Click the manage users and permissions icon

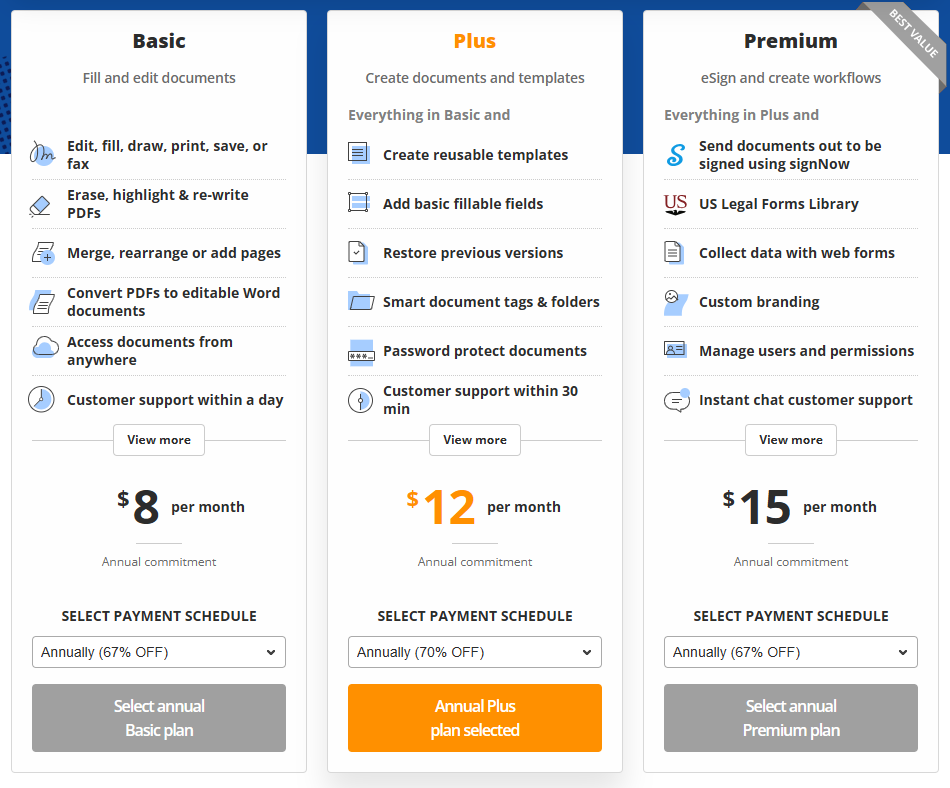pos(675,351)
